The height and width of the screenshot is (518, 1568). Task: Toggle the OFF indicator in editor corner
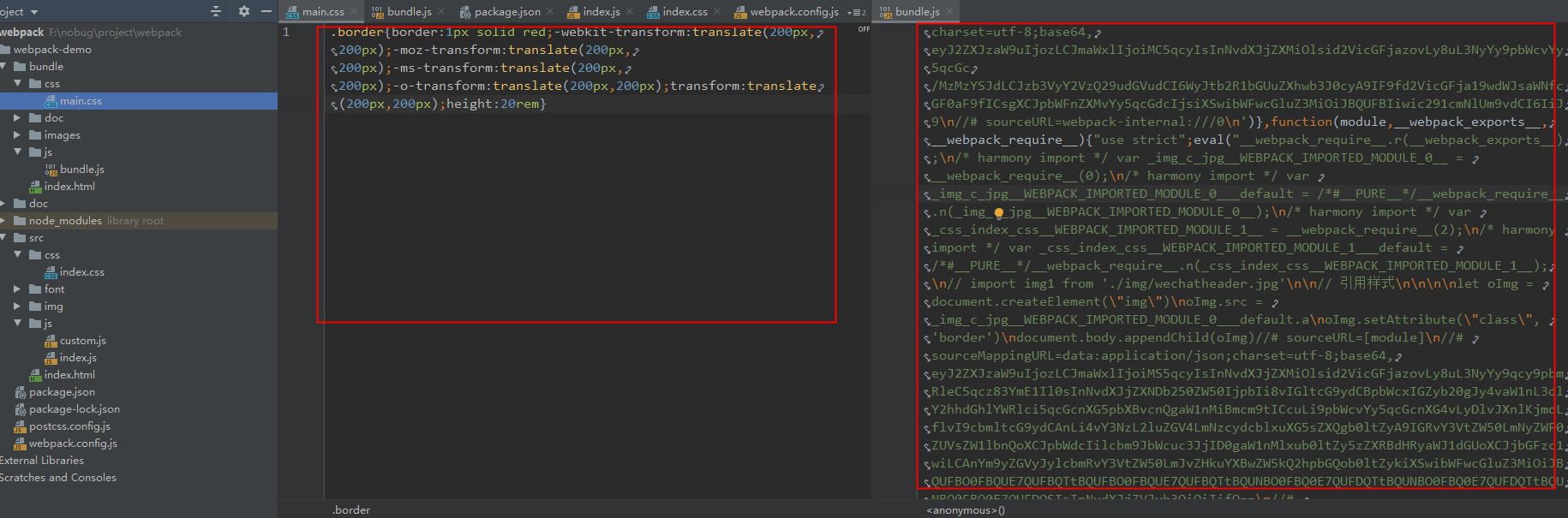864,29
